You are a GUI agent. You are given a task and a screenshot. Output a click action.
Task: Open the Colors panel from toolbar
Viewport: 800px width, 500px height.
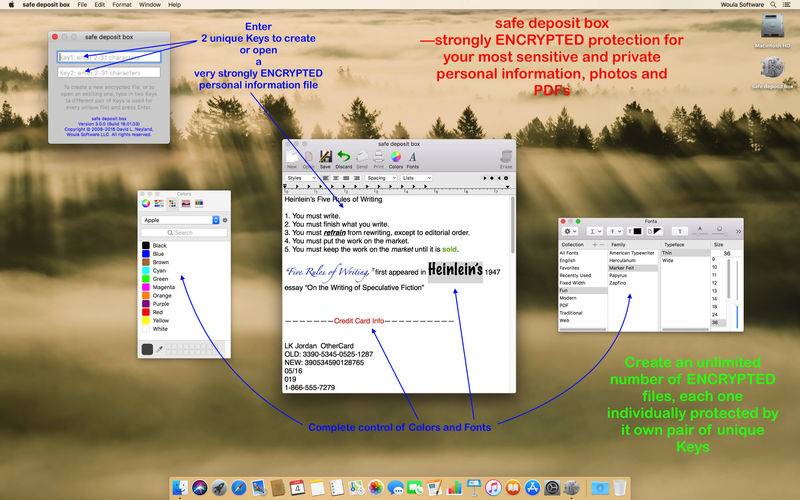[x=396, y=158]
